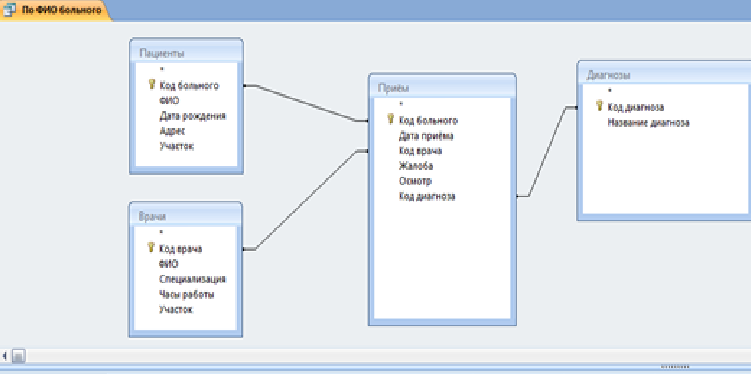This screenshot has height=374, width=754.
Task: Select ФИО field in Врачи table
Action: (x=168, y=264)
